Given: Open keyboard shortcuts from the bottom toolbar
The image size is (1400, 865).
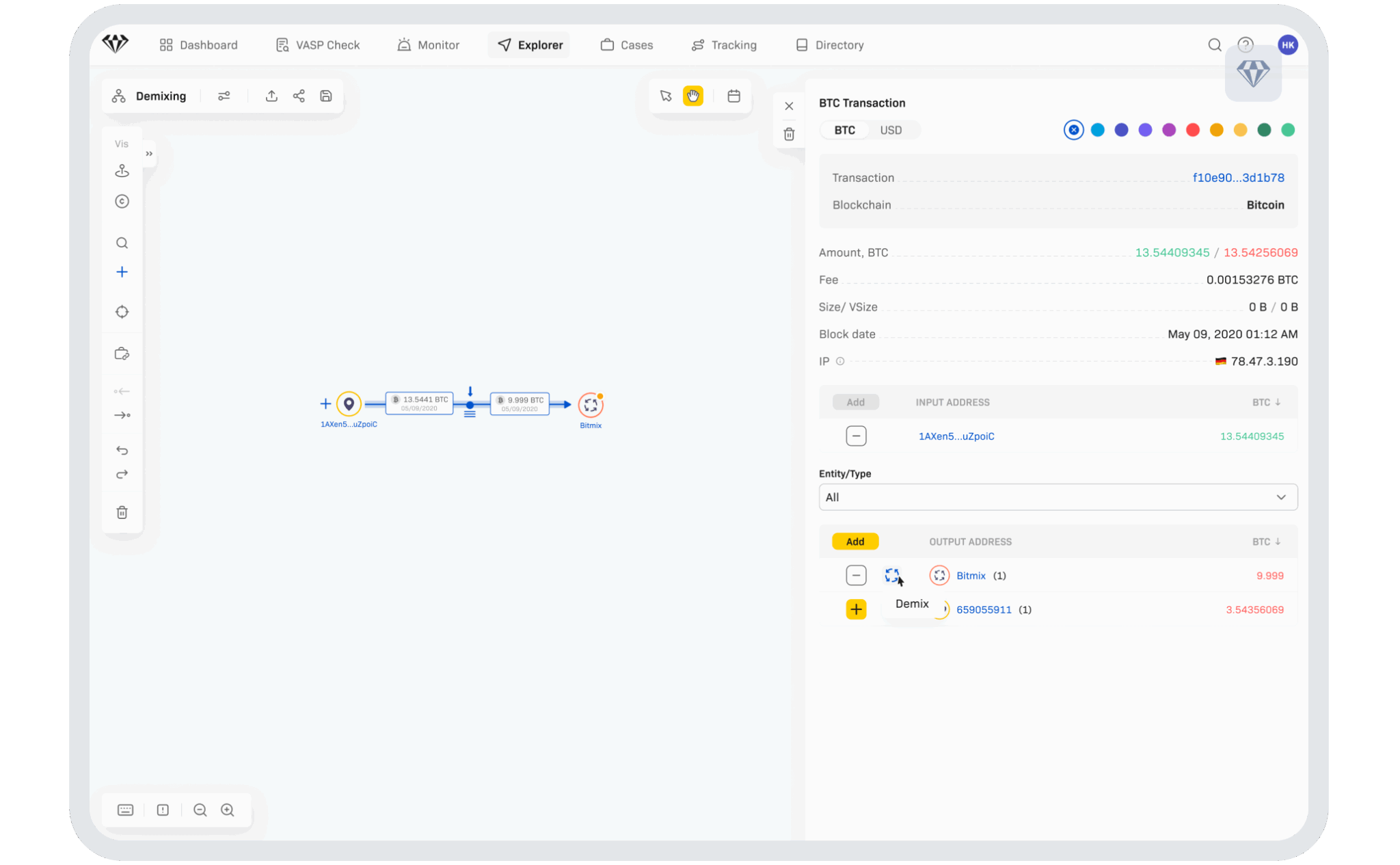Looking at the screenshot, I should tap(125, 810).
